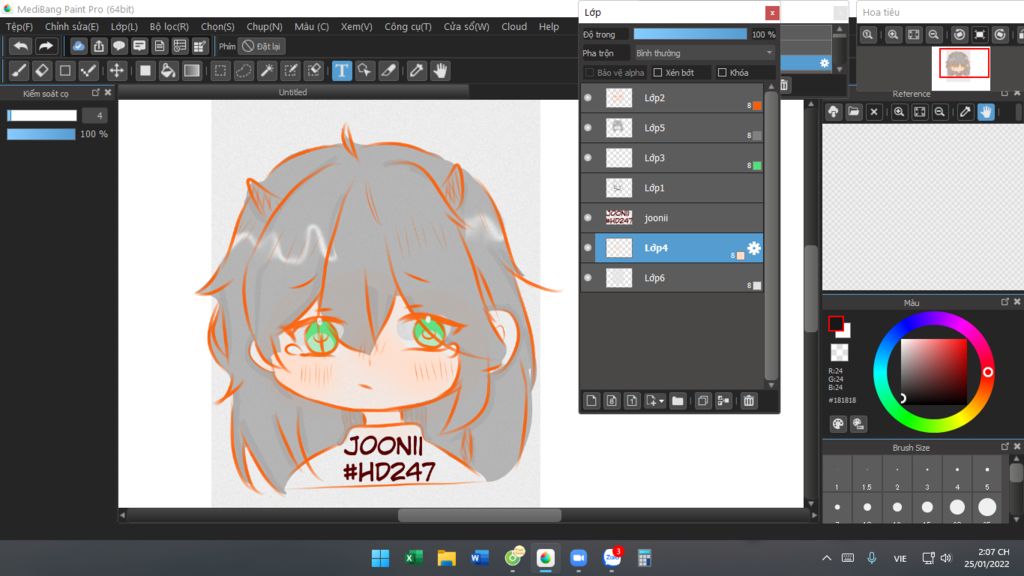Select the Divide/knife tool
1024x576 pixels.
389,71
